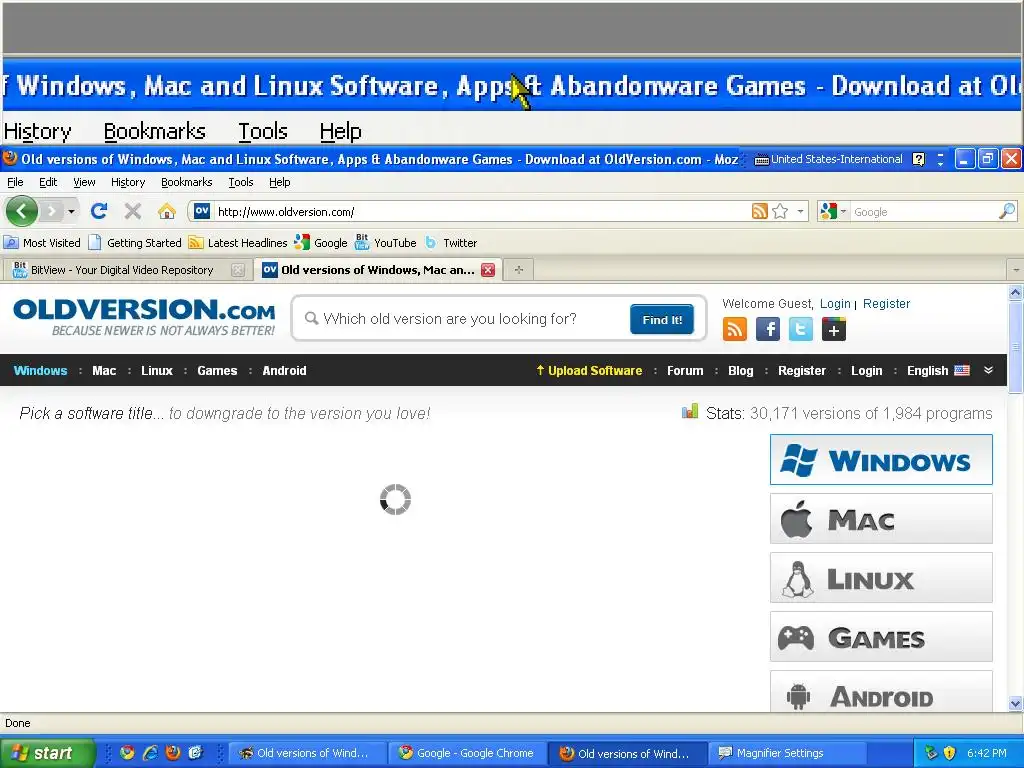Open the File menu
The width and height of the screenshot is (1024, 768).
pos(15,182)
